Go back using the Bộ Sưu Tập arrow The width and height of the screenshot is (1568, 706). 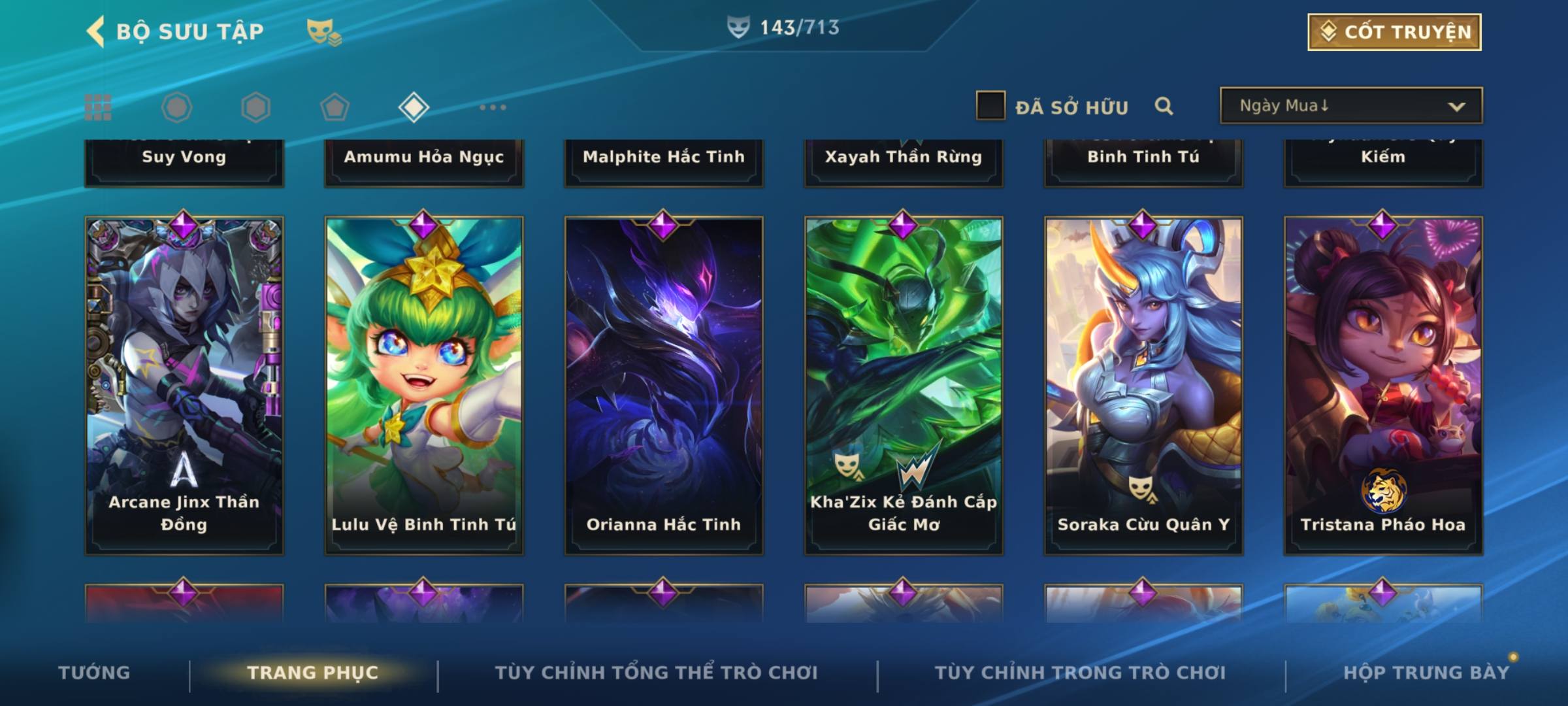pyautogui.click(x=95, y=31)
